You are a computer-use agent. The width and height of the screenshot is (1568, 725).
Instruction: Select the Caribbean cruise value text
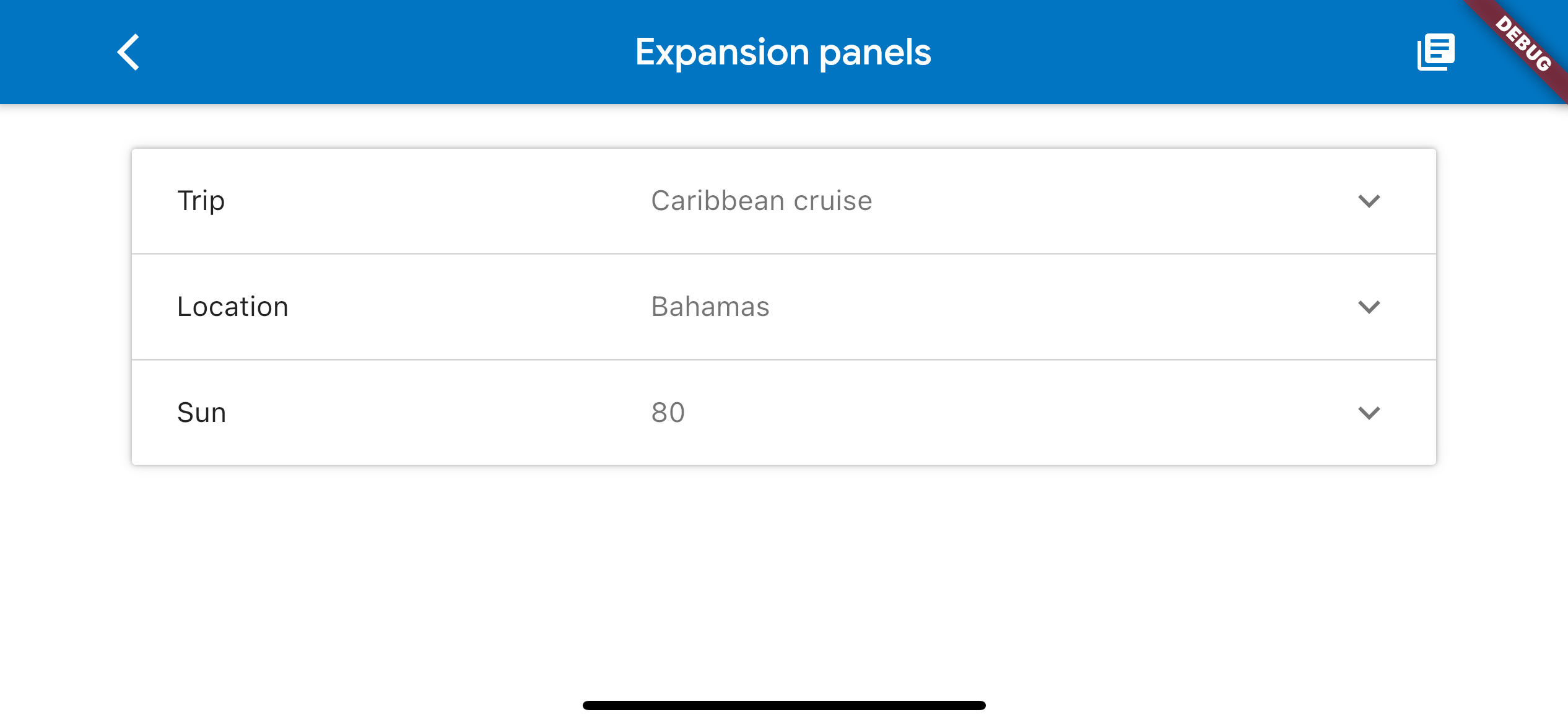click(760, 200)
